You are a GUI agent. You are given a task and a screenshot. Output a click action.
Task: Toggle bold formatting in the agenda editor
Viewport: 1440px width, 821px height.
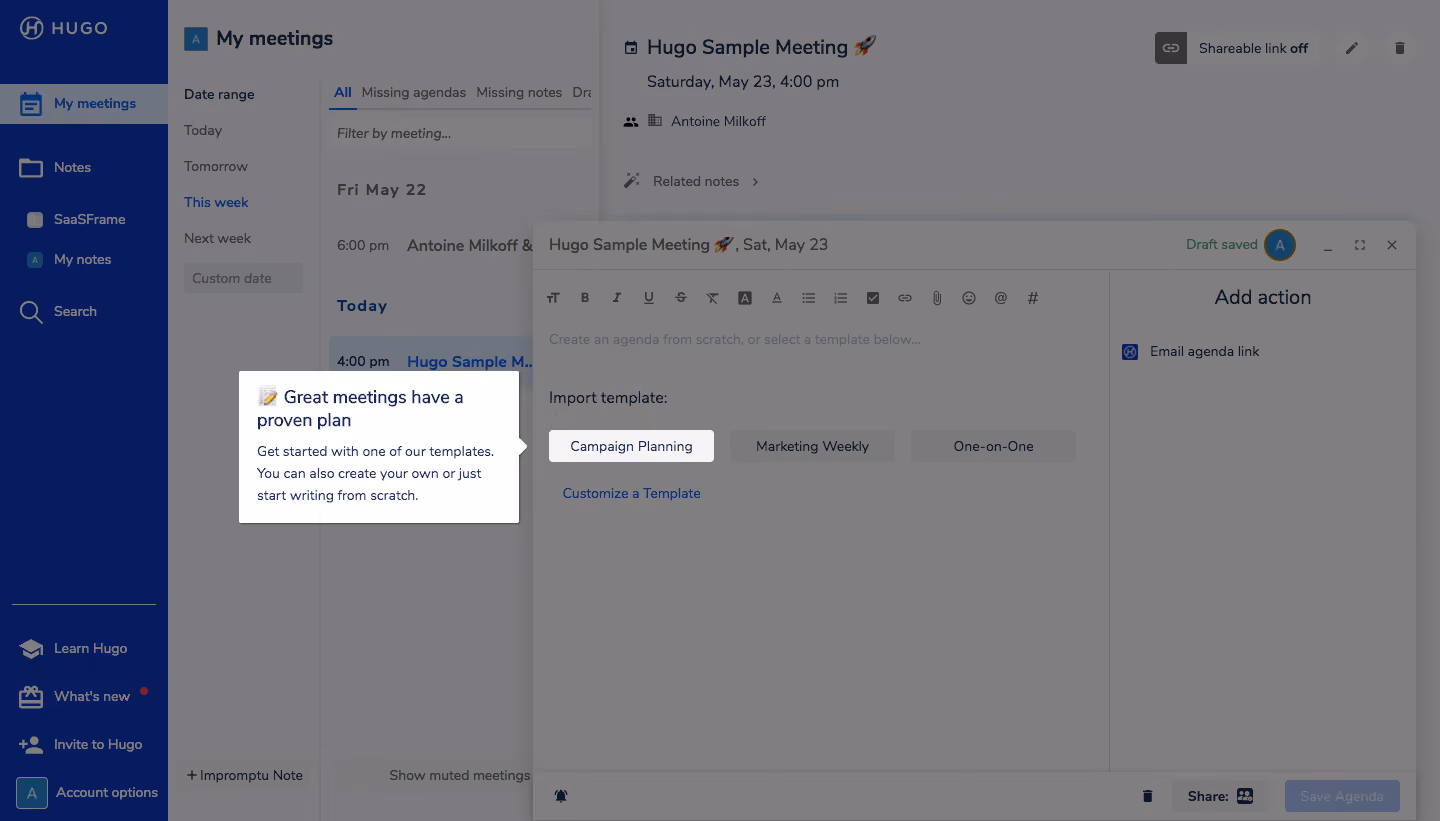tap(585, 298)
